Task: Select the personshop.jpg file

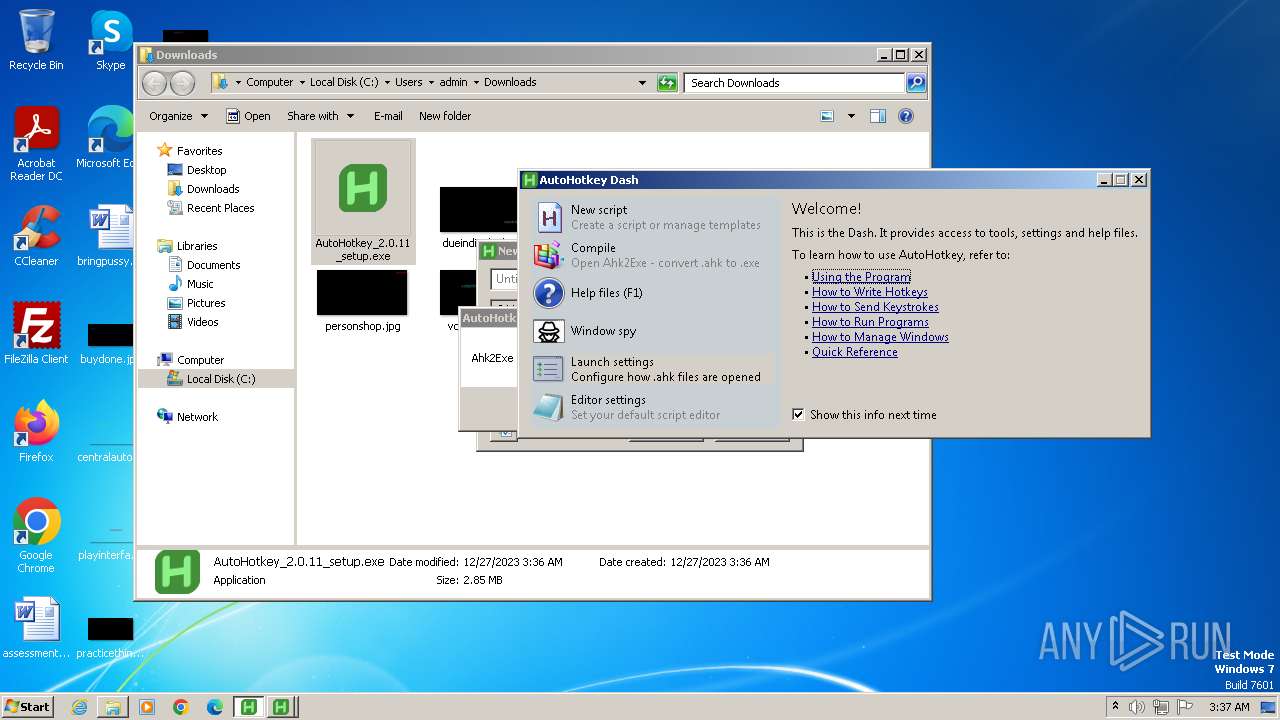Action: (x=362, y=301)
